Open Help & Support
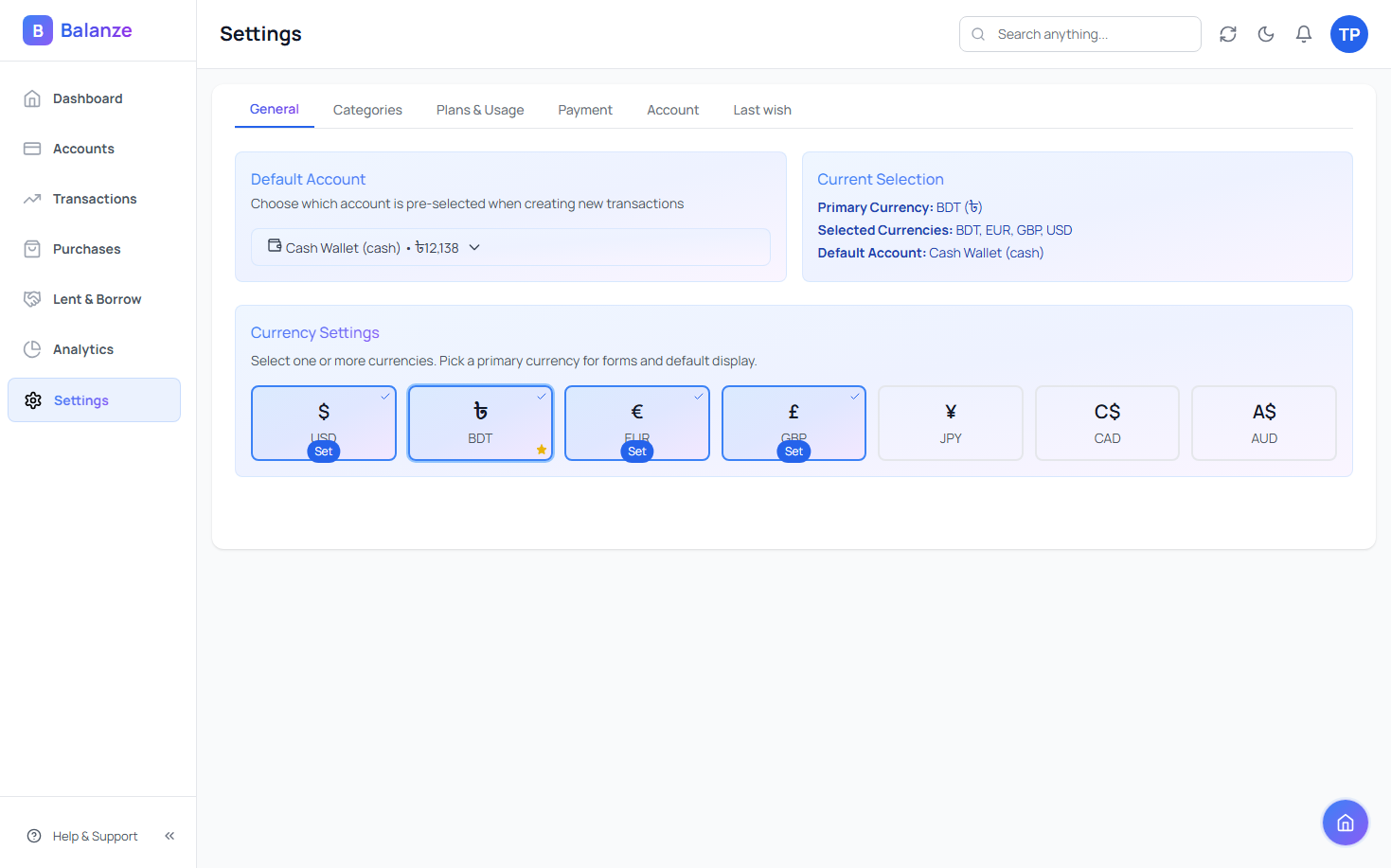 click(95, 836)
